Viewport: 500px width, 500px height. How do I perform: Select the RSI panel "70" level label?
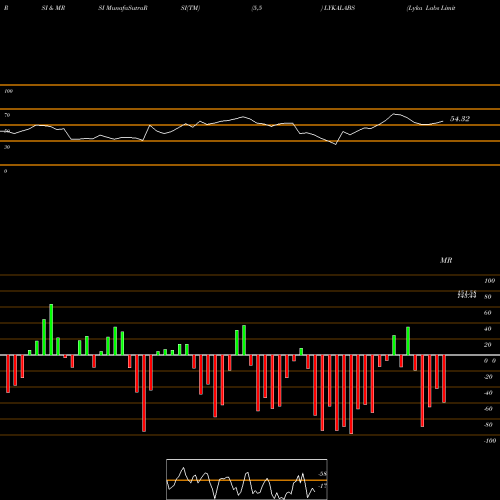(x=7, y=115)
